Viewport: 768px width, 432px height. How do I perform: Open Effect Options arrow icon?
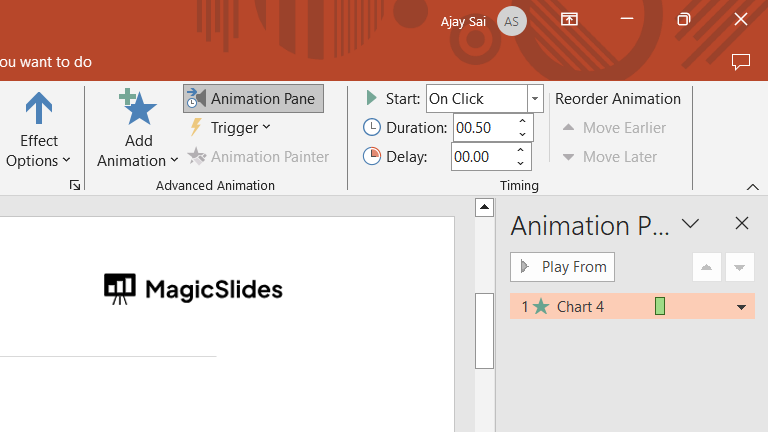(38, 110)
